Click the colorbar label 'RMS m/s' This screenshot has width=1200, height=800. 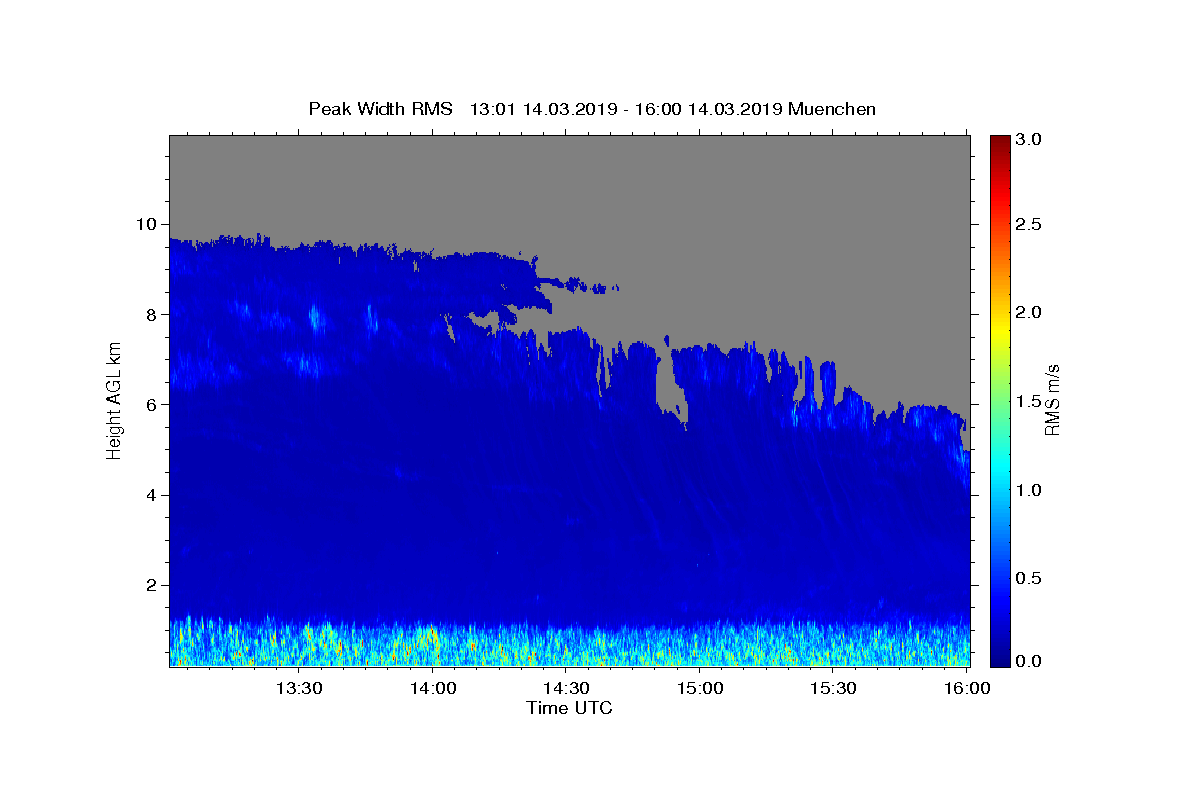(x=1051, y=400)
